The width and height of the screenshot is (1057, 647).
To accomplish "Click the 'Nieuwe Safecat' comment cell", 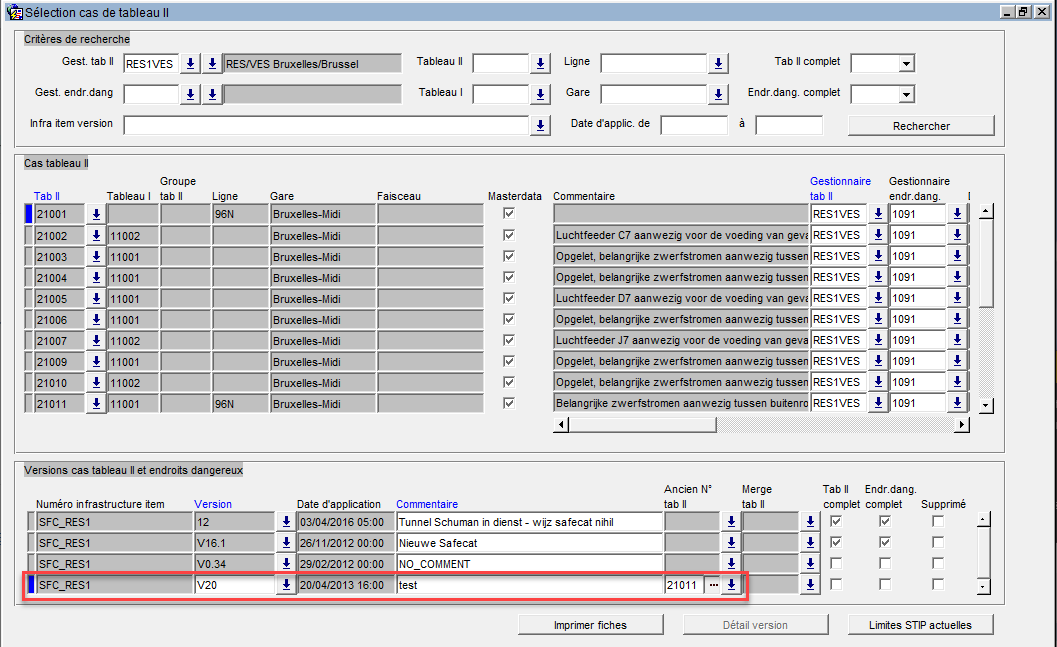I will pos(530,543).
